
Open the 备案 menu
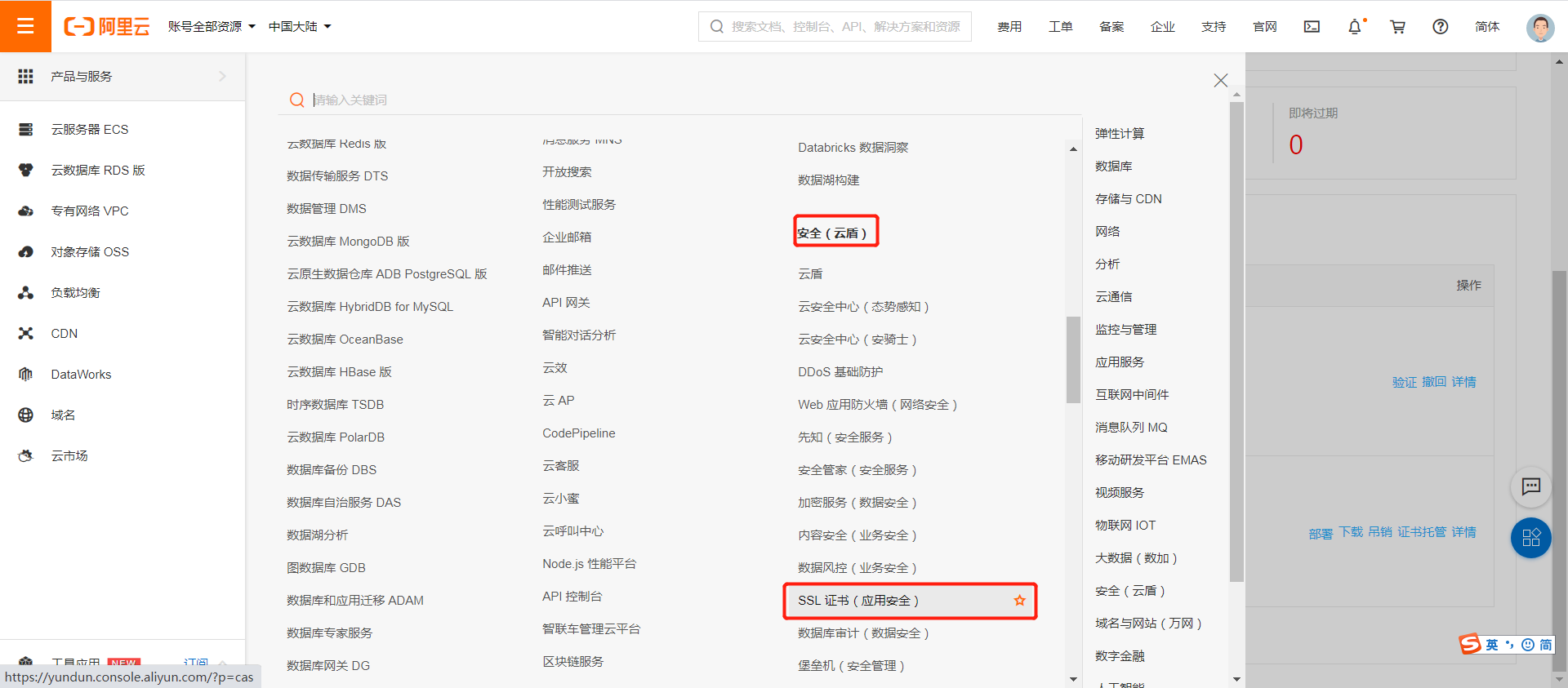1111,27
